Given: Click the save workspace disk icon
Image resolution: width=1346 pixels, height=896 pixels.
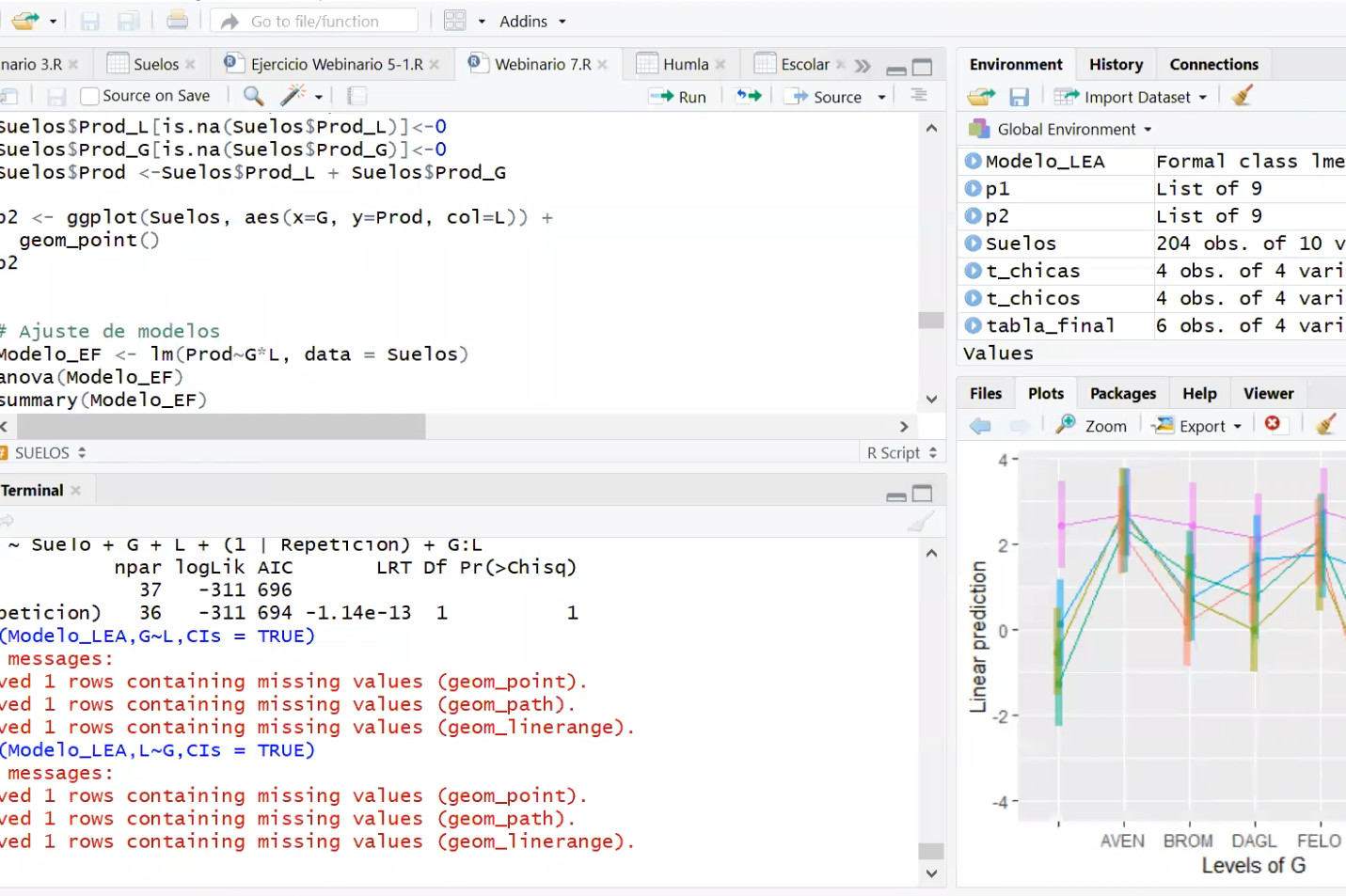Looking at the screenshot, I should (x=1019, y=97).
